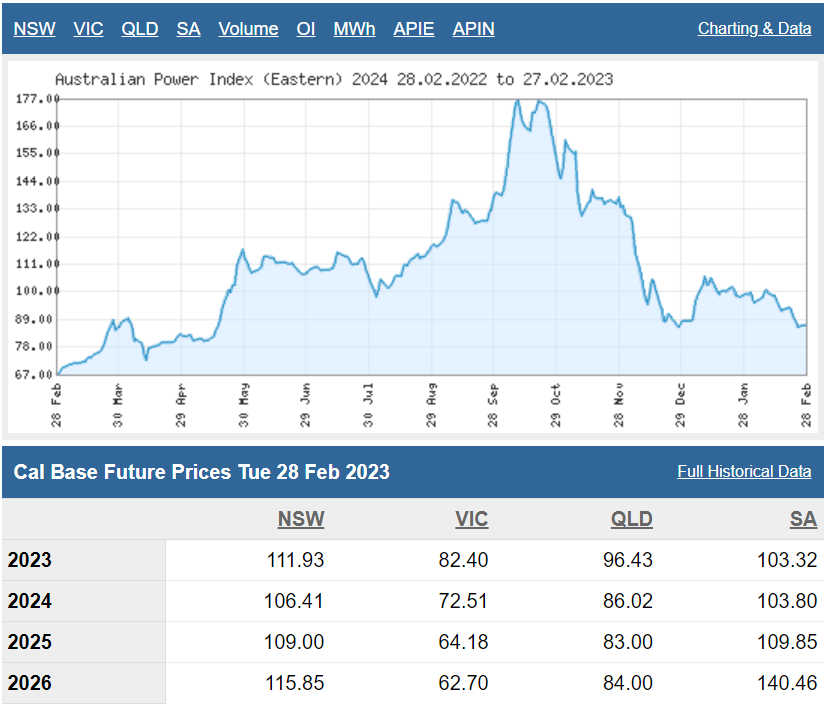Click the QLD column header
The width and height of the screenshot is (827, 704).
(x=631, y=519)
